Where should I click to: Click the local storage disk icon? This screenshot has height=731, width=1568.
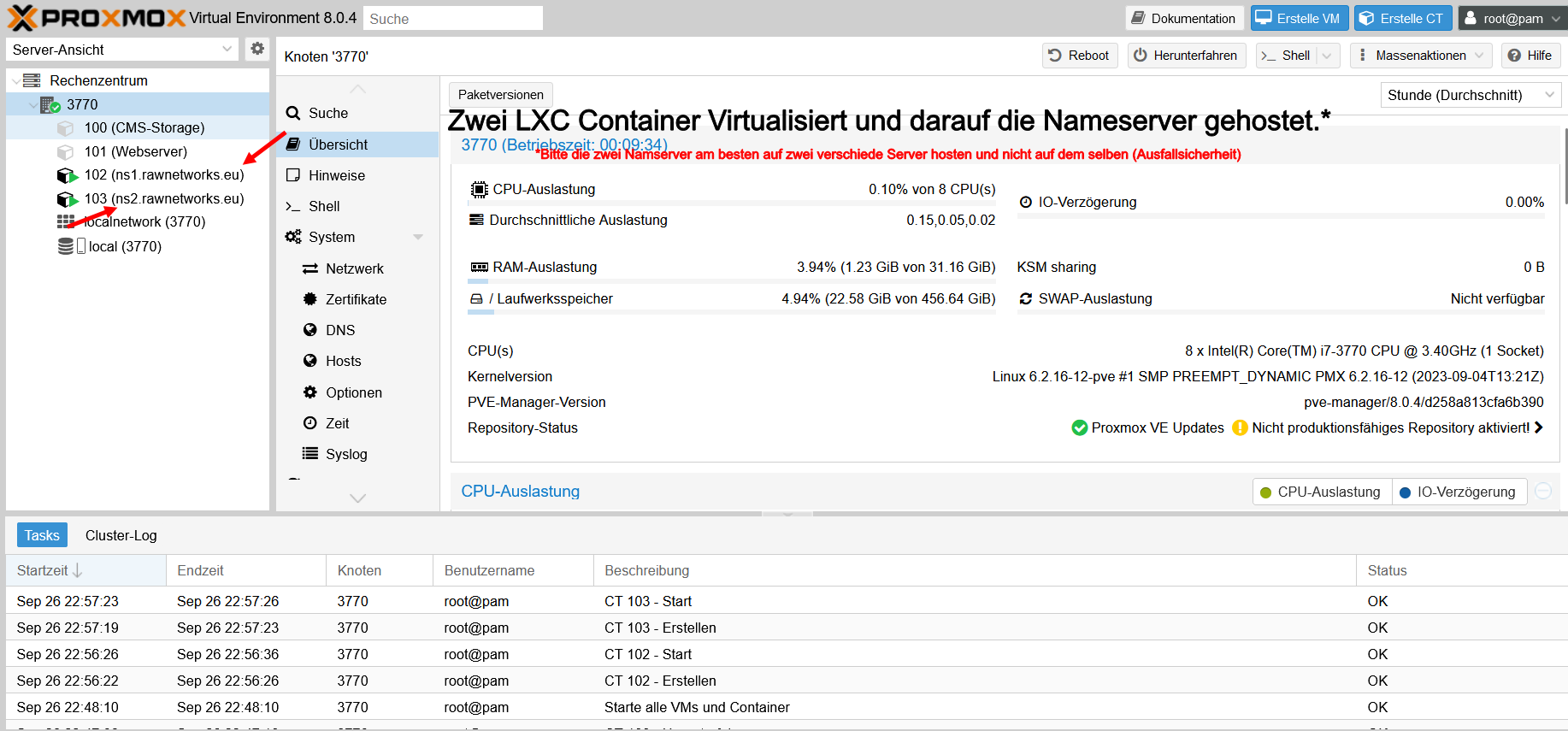[x=66, y=246]
